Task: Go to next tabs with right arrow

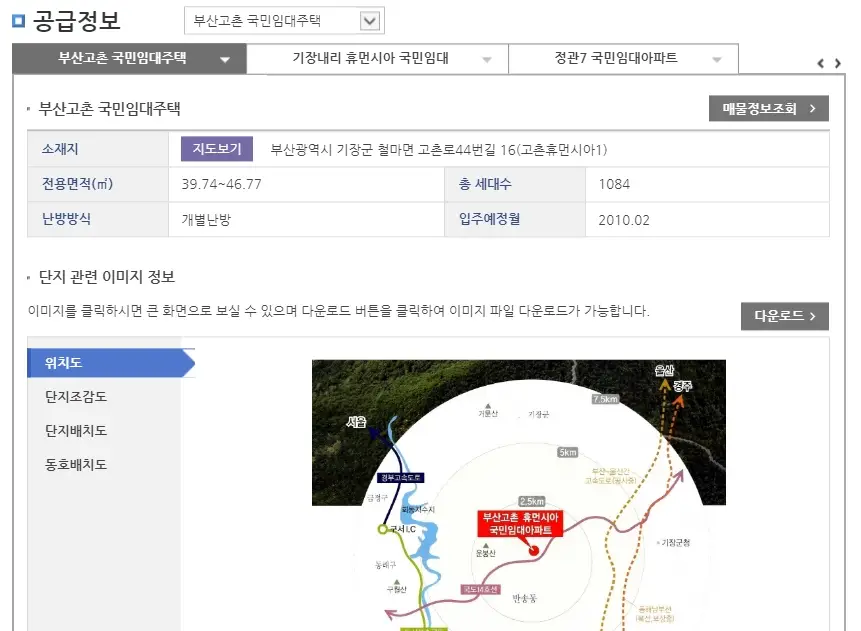Action: tap(837, 63)
